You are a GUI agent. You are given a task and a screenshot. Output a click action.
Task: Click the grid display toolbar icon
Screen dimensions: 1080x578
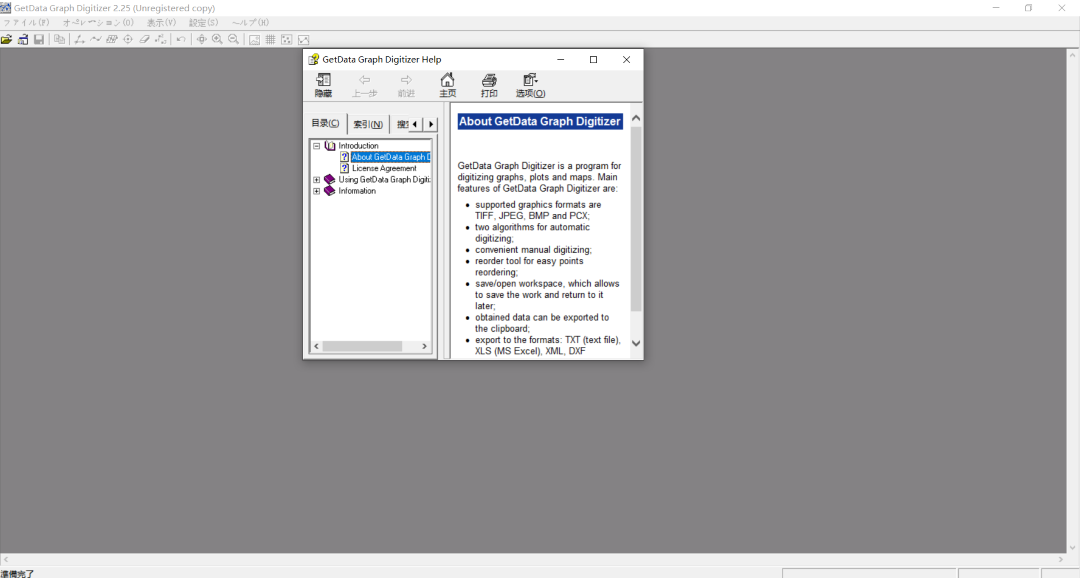coord(270,39)
